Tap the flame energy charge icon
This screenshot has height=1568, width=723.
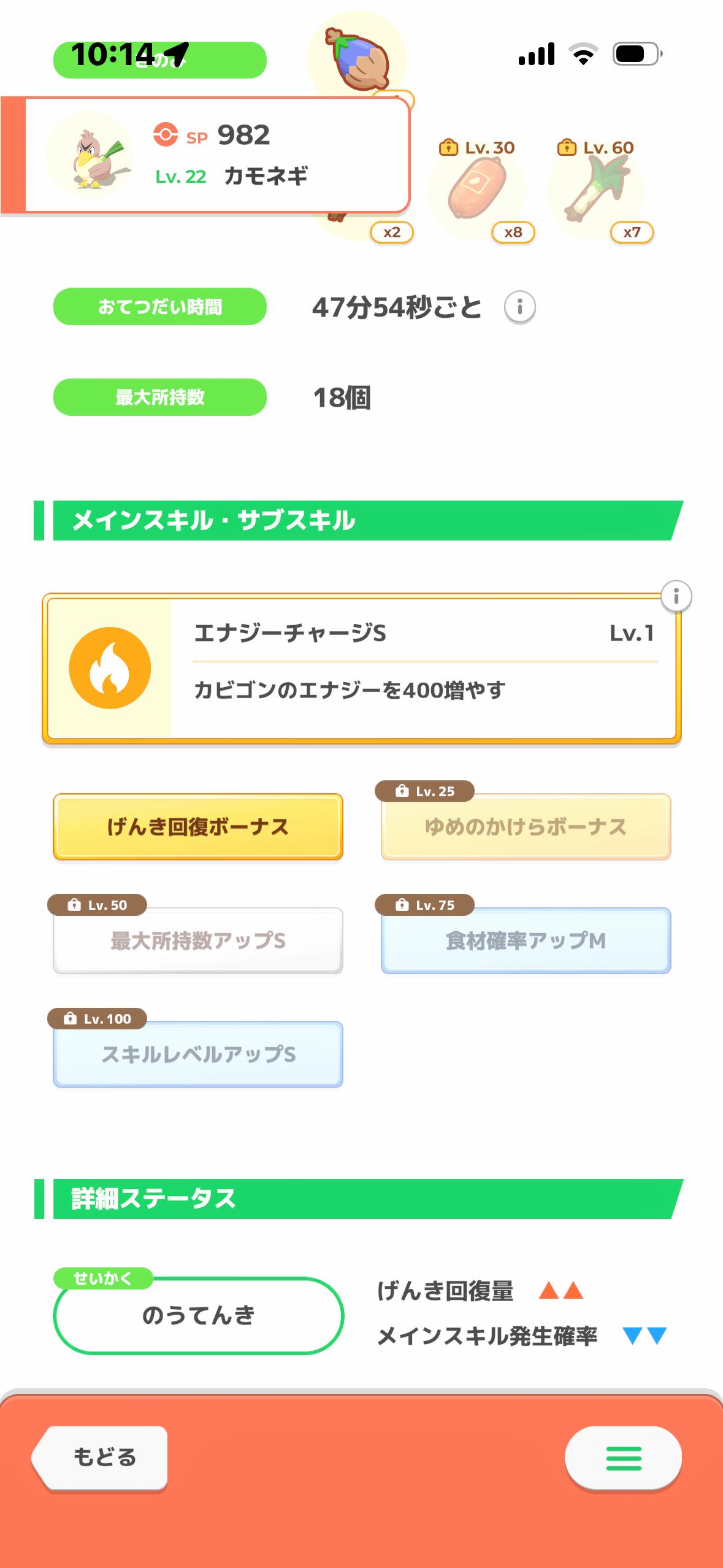point(110,668)
